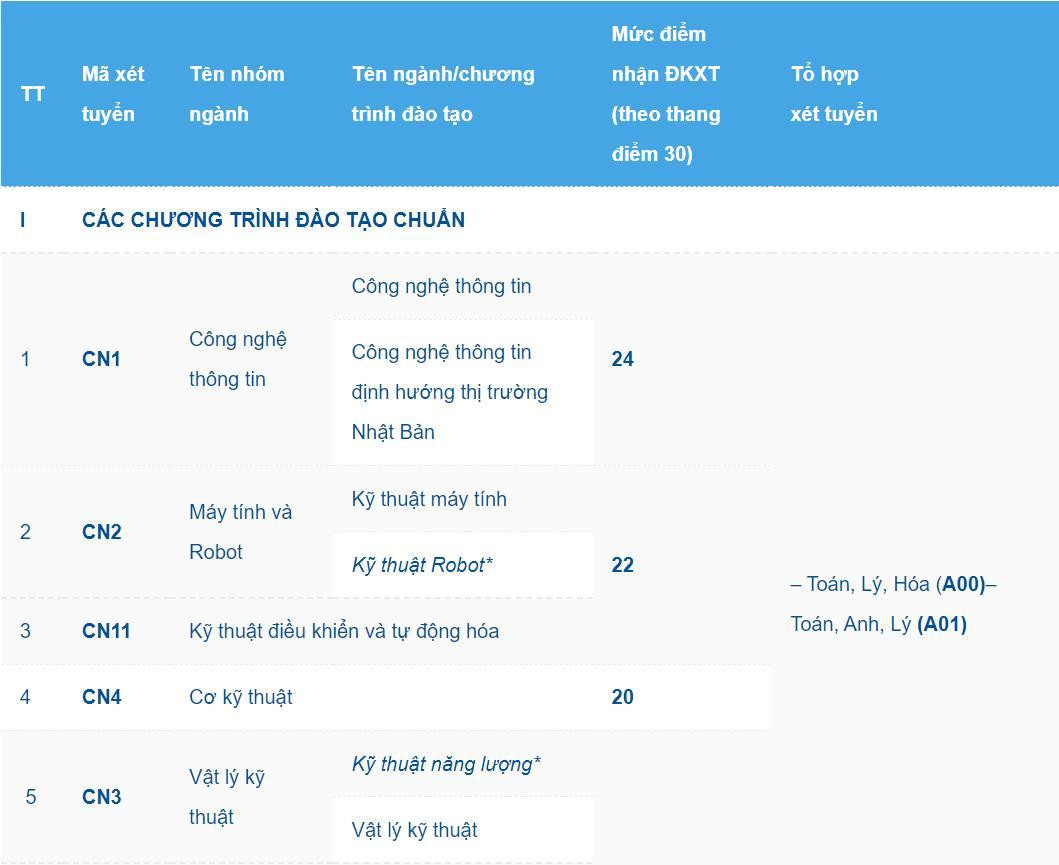Click the "Mức điểm nhận ĐKXT" column header
Image resolution: width=1059 pixels, height=865 pixels.
[x=665, y=94]
